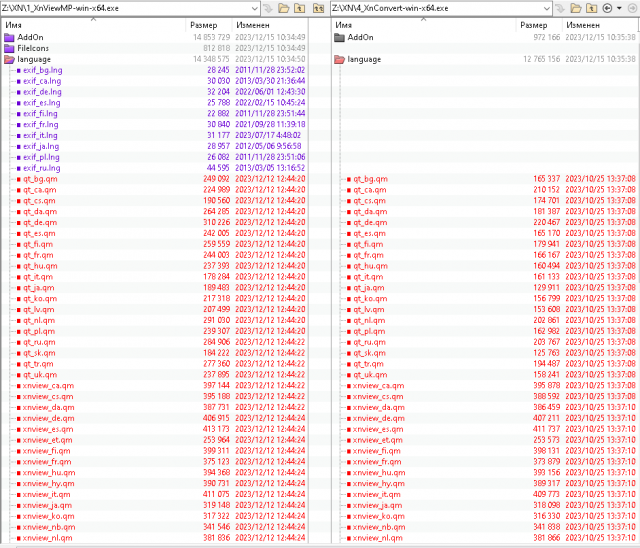Collapse the open language folder in left pane
This screenshot has height=548, width=640.
point(9,60)
